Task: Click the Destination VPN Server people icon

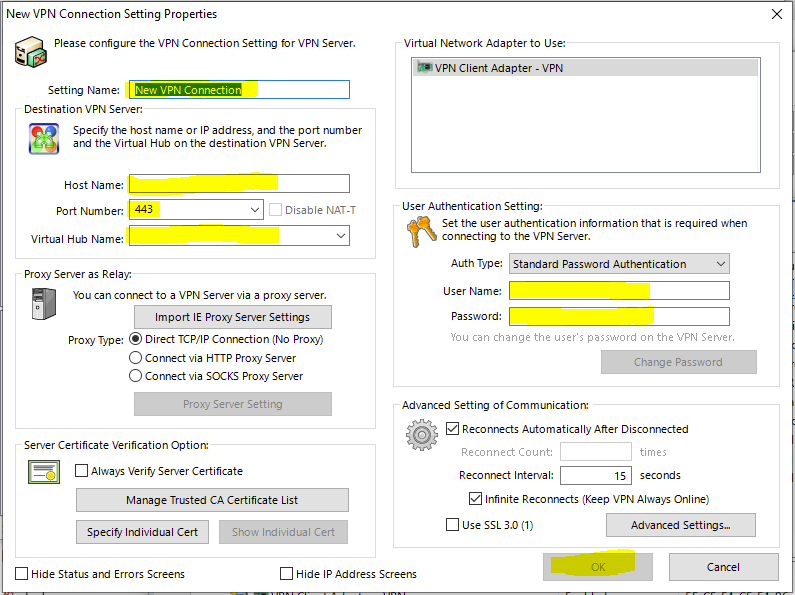Action: tap(44, 138)
